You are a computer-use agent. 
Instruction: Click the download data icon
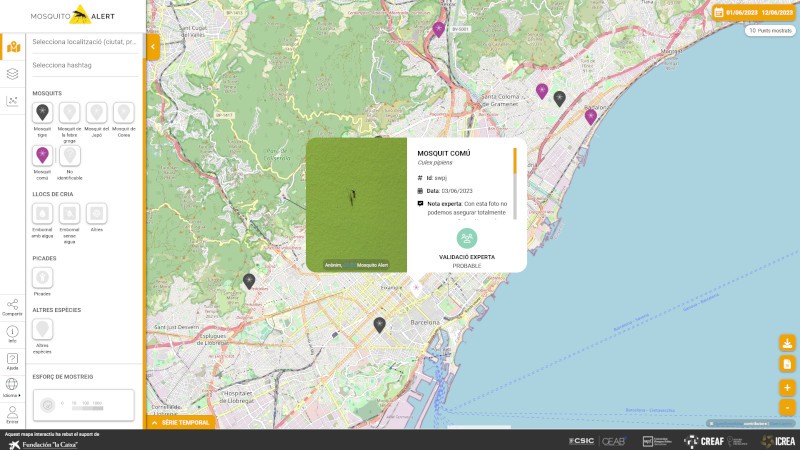787,343
